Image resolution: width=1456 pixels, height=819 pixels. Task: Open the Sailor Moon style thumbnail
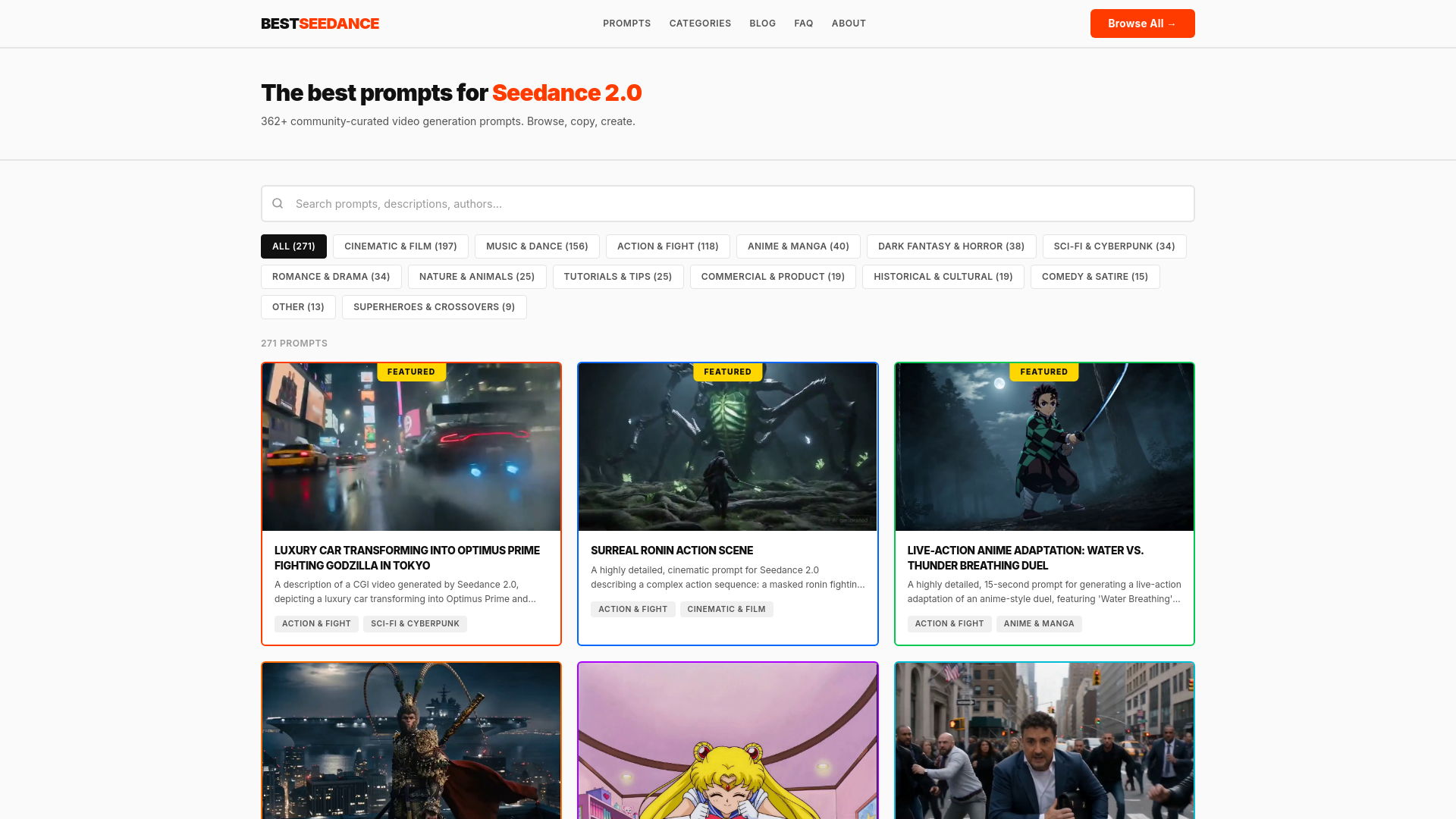click(727, 741)
